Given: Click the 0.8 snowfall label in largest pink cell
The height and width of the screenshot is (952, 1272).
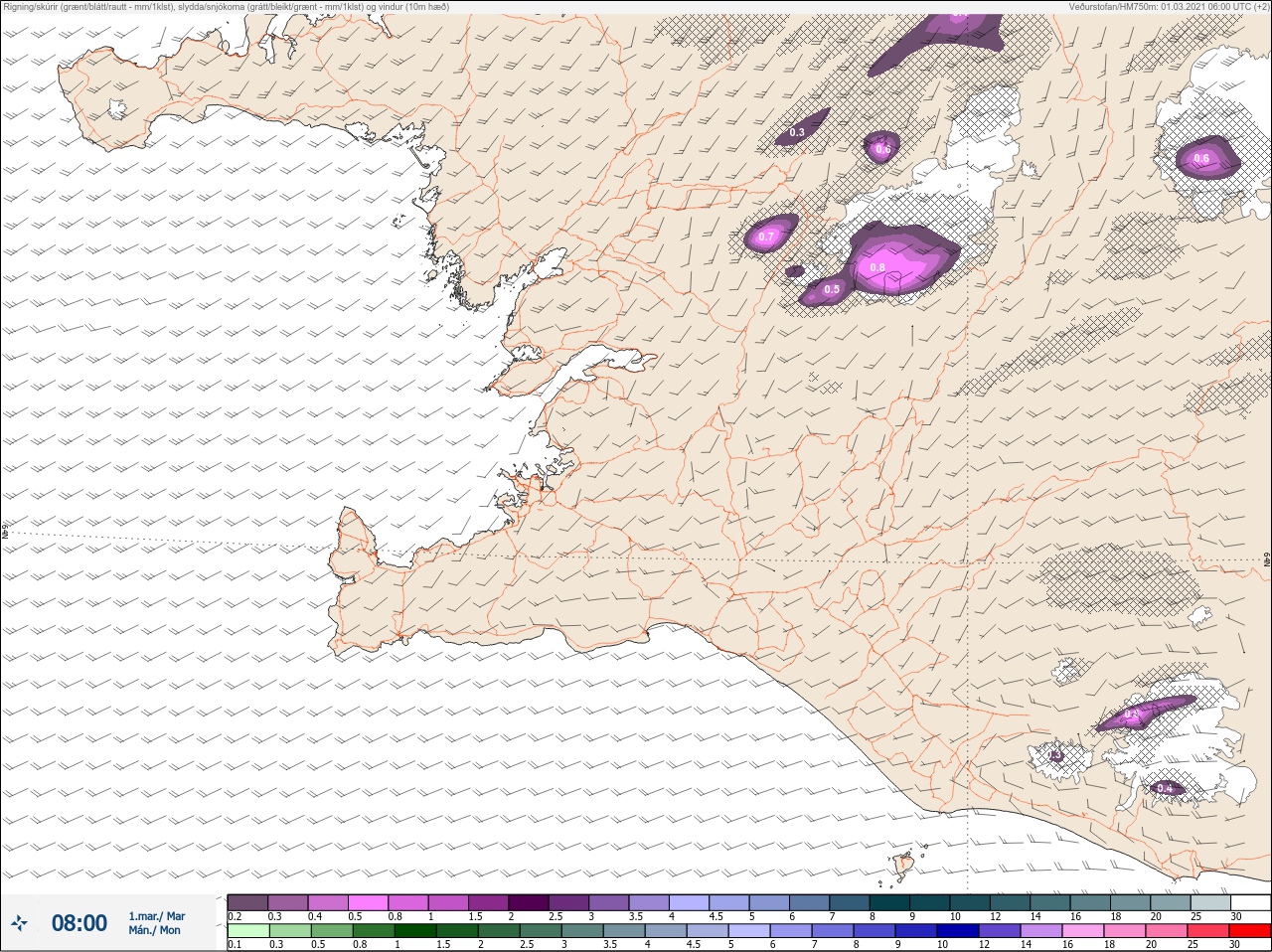Looking at the screenshot, I should pyautogui.click(x=877, y=267).
